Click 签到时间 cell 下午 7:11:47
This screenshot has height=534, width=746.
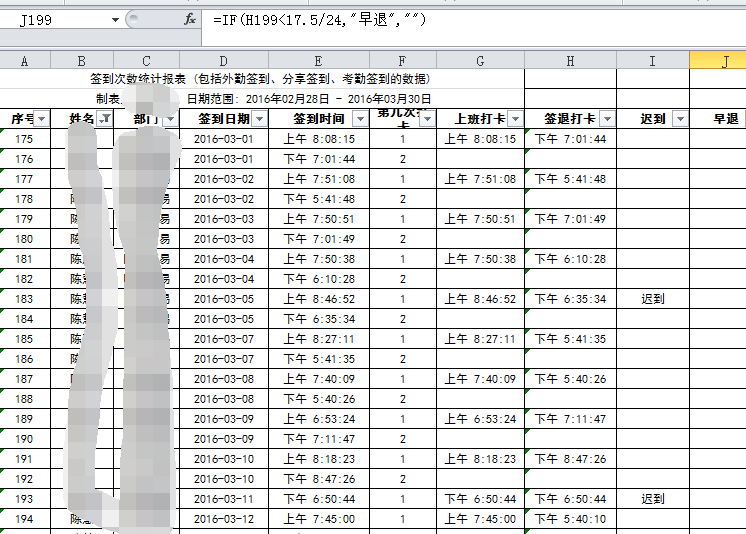[x=319, y=439]
